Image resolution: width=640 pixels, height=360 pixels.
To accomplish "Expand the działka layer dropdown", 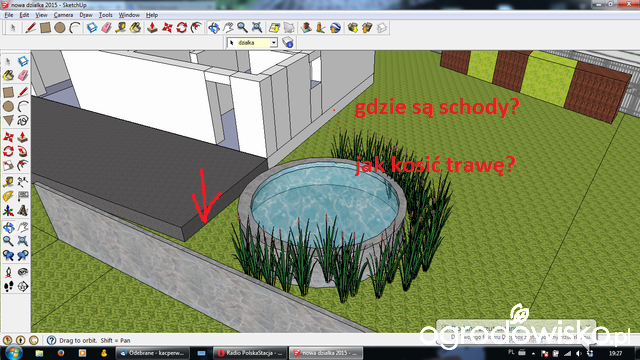I will click(273, 42).
